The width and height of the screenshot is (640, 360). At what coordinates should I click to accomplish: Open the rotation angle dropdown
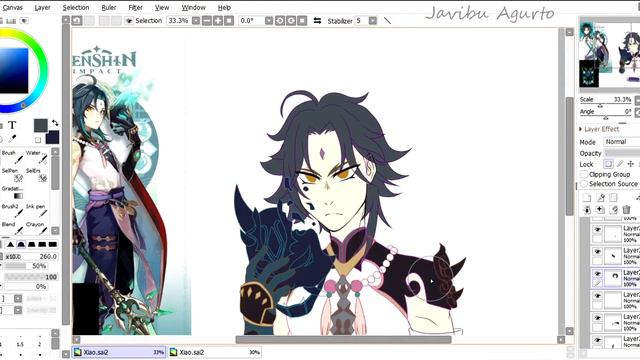269,20
